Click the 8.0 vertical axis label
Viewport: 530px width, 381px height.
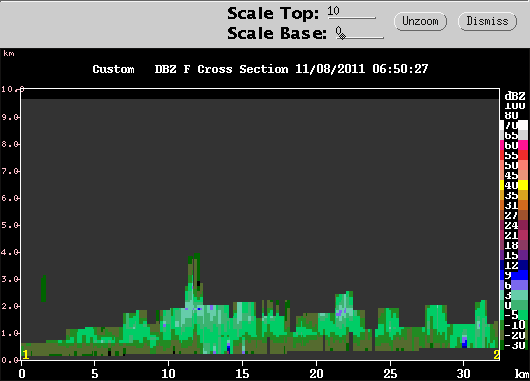(x=9, y=144)
